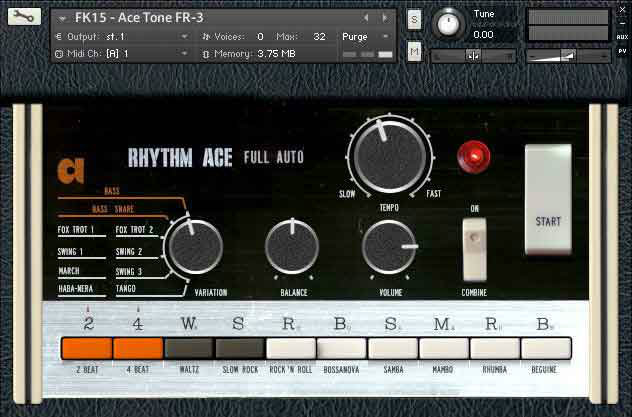Click the VOLUME knob
Image resolution: width=632 pixels, height=417 pixels.
tap(389, 246)
